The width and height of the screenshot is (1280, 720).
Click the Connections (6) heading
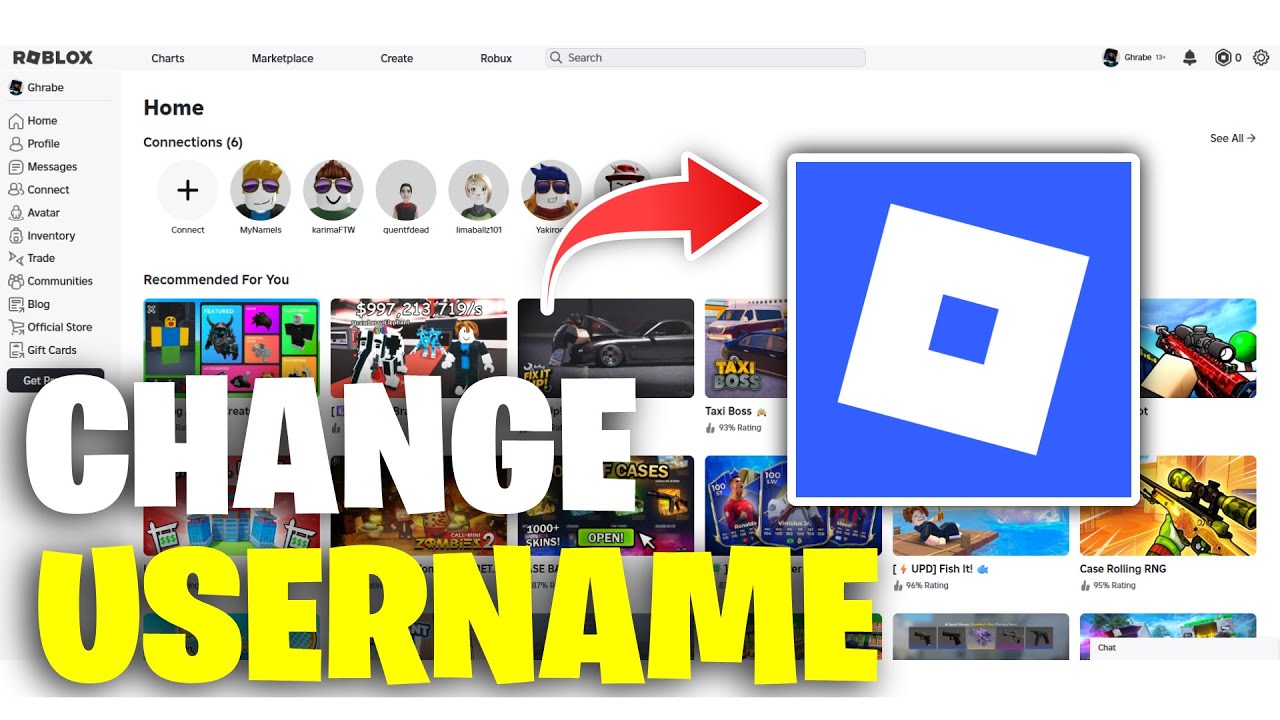click(193, 142)
